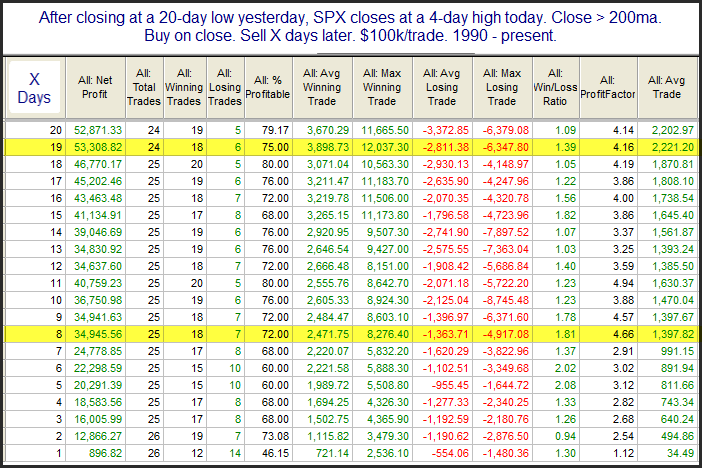Select max winning trade 2,536.10

point(388,454)
